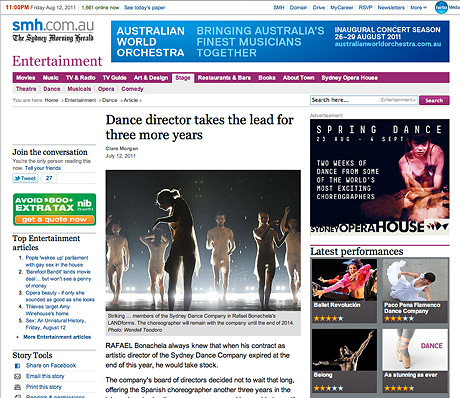This screenshot has width=460, height=398.
Task: Click the nib get a quote now button
Action: (x=54, y=220)
